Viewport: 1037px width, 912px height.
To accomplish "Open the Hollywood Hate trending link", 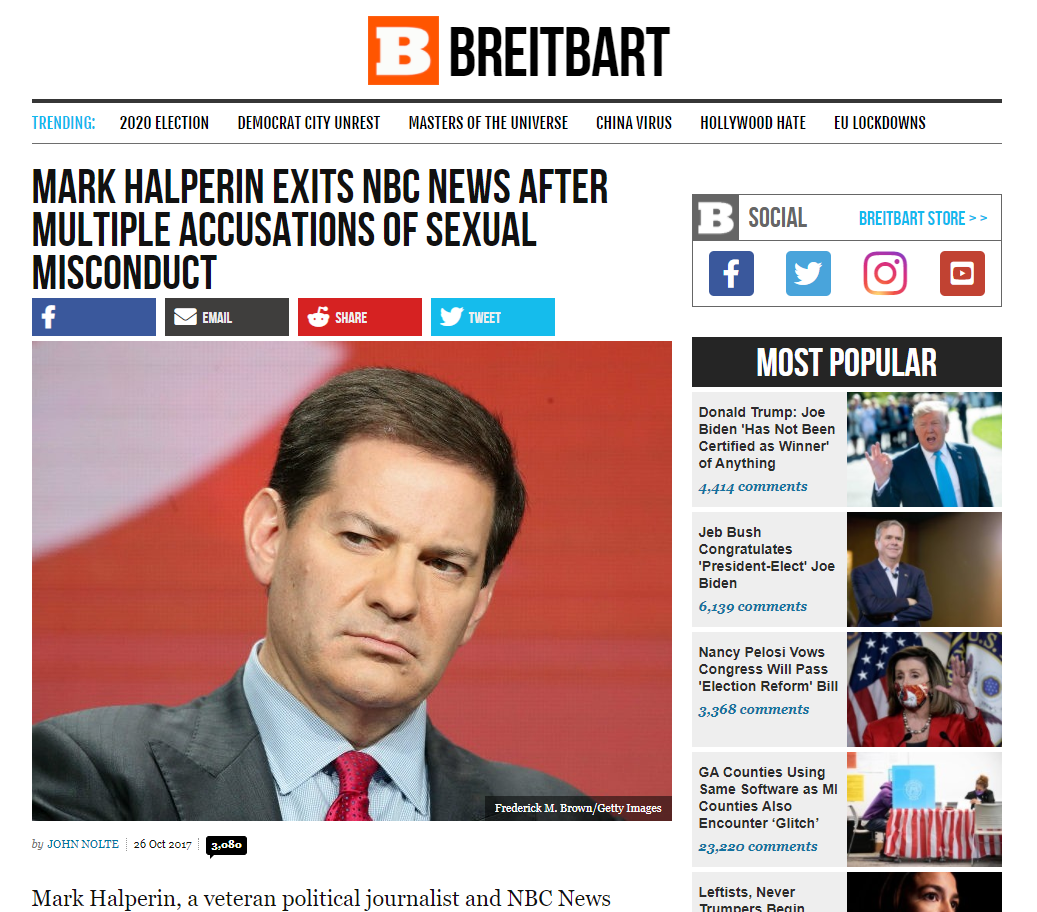I will pos(753,123).
